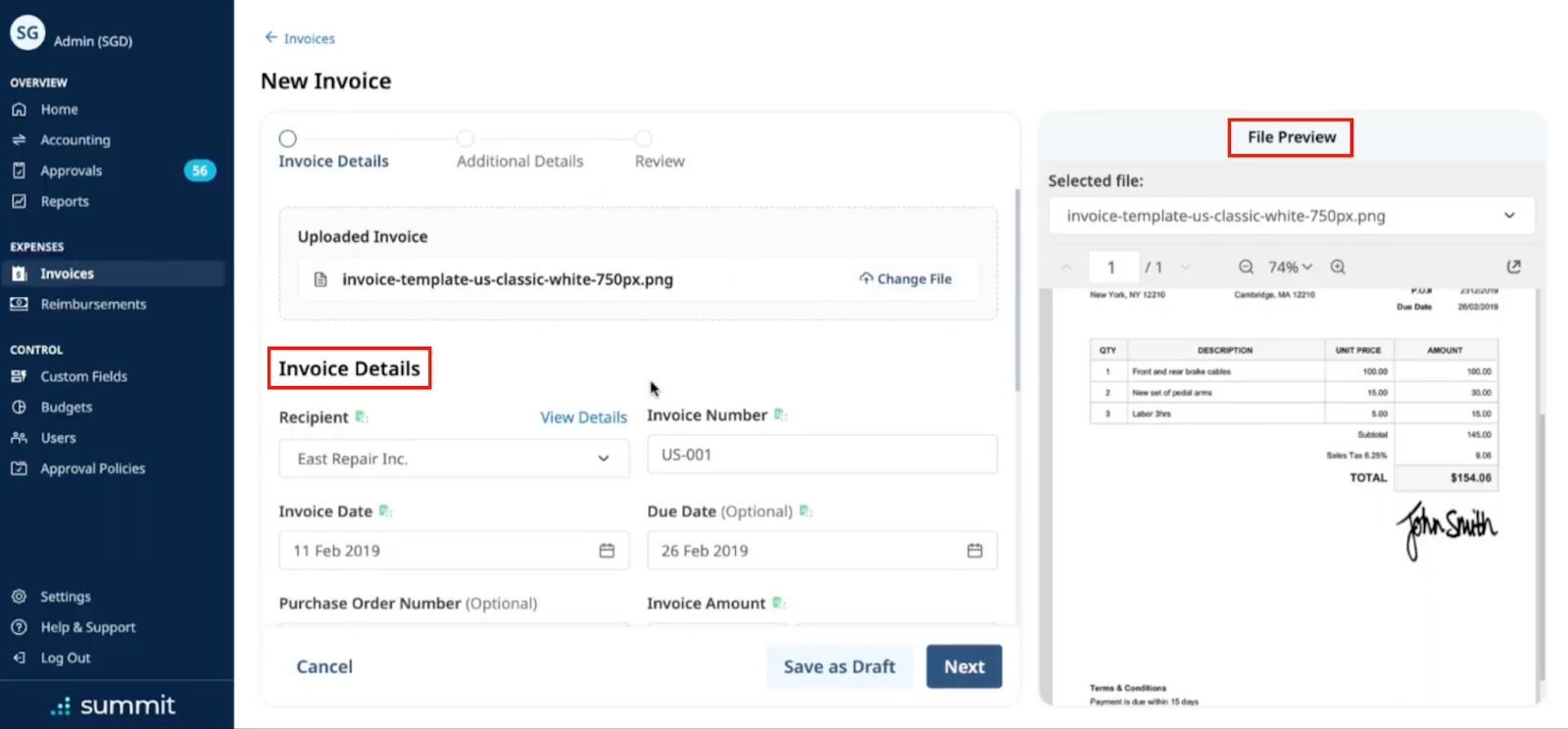Image resolution: width=1568 pixels, height=729 pixels.
Task: Click the Next button
Action: pos(964,666)
